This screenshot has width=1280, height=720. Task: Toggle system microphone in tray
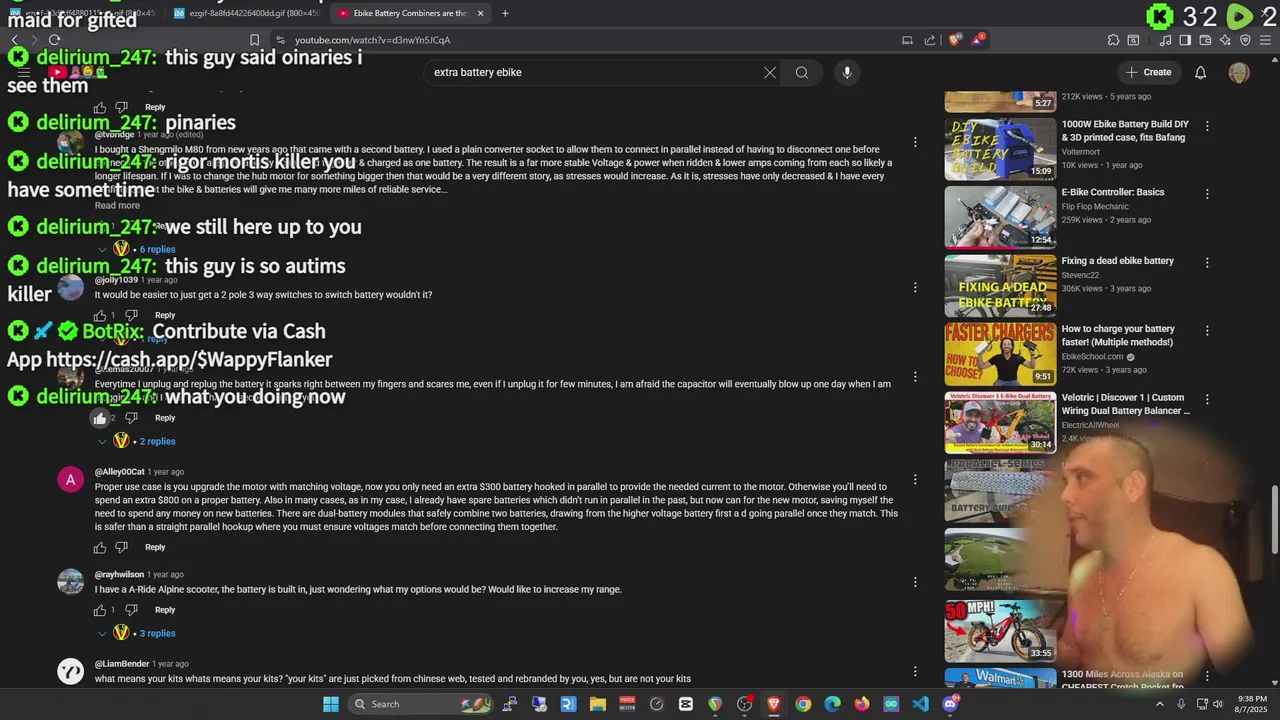1181,704
